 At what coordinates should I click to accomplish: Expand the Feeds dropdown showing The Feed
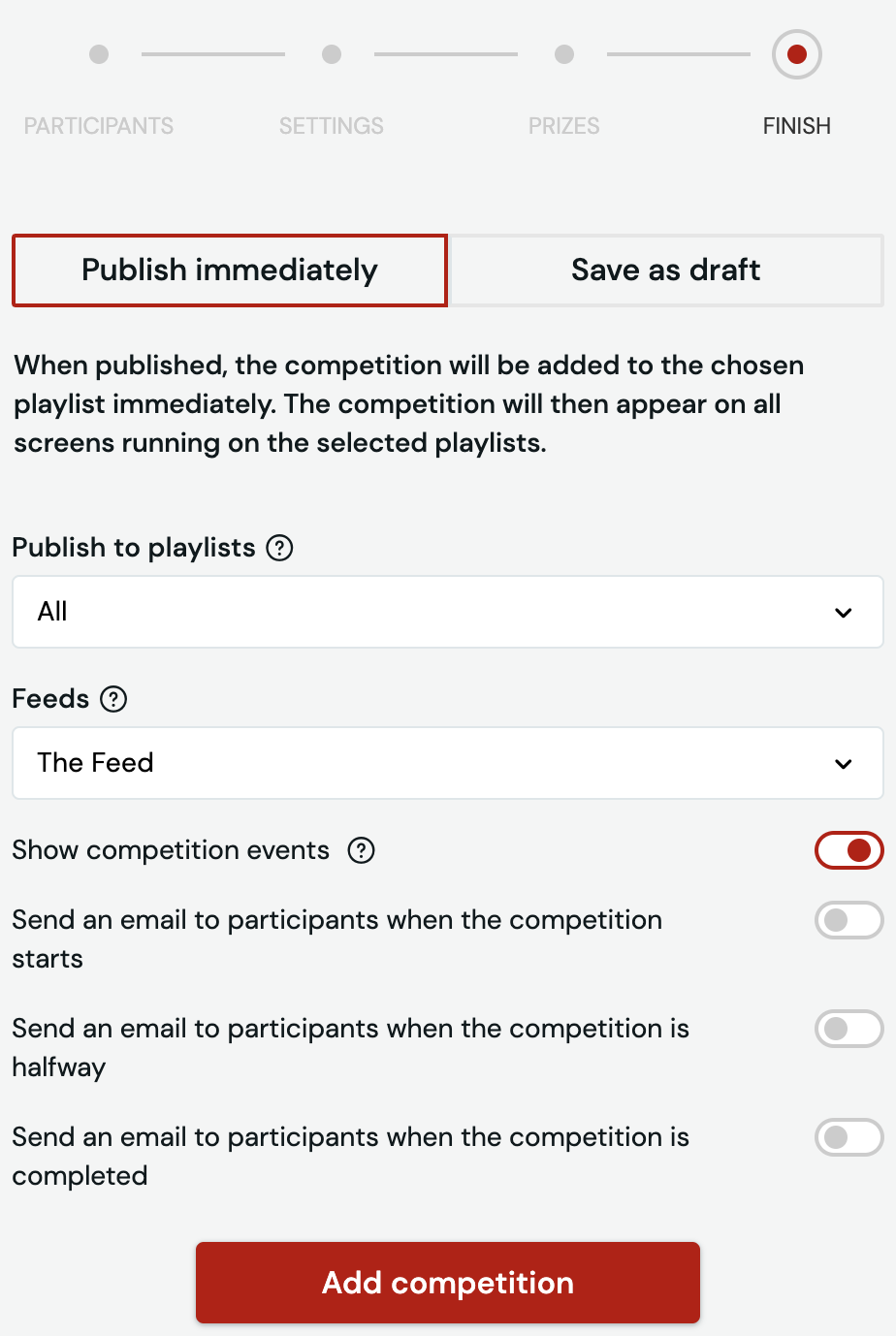[448, 763]
